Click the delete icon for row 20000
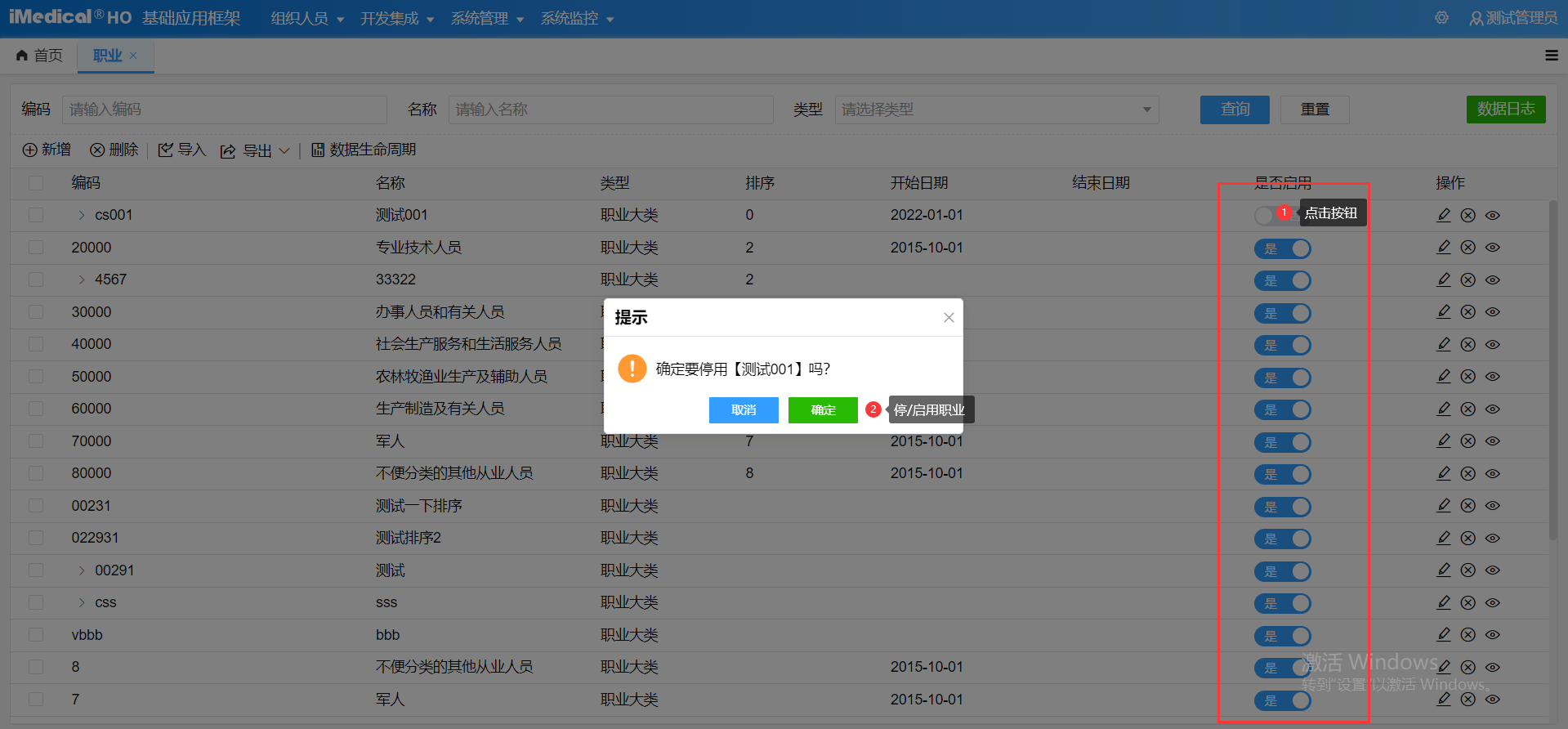Image resolution: width=1568 pixels, height=729 pixels. point(1468,248)
